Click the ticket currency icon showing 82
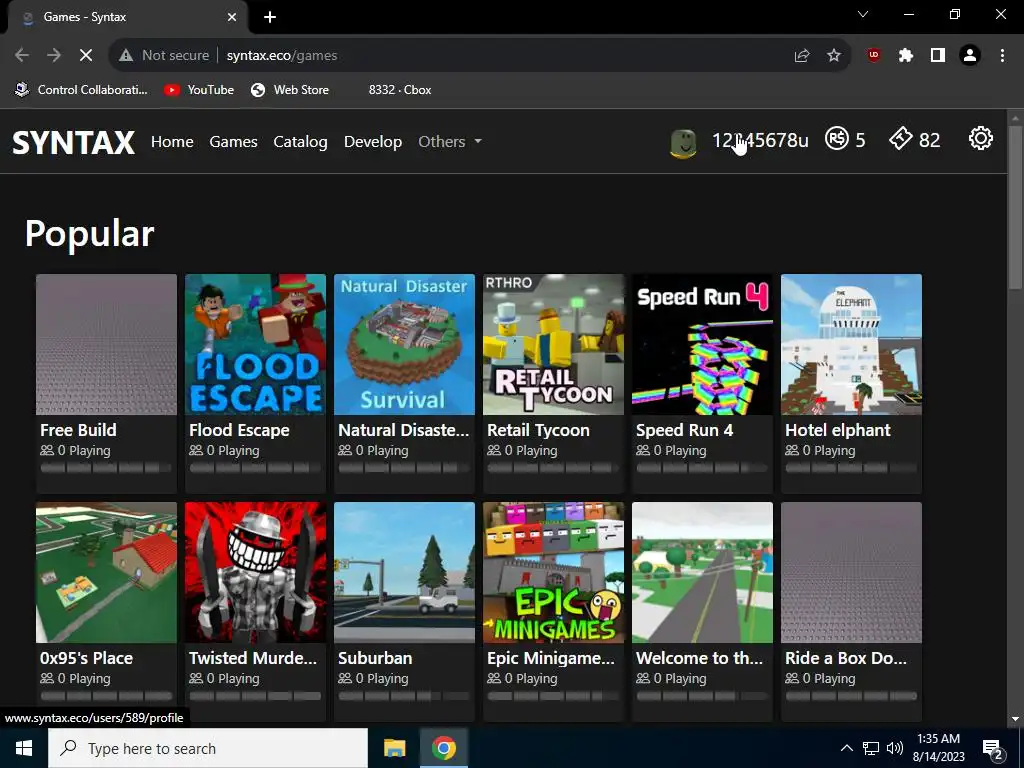 pos(901,138)
